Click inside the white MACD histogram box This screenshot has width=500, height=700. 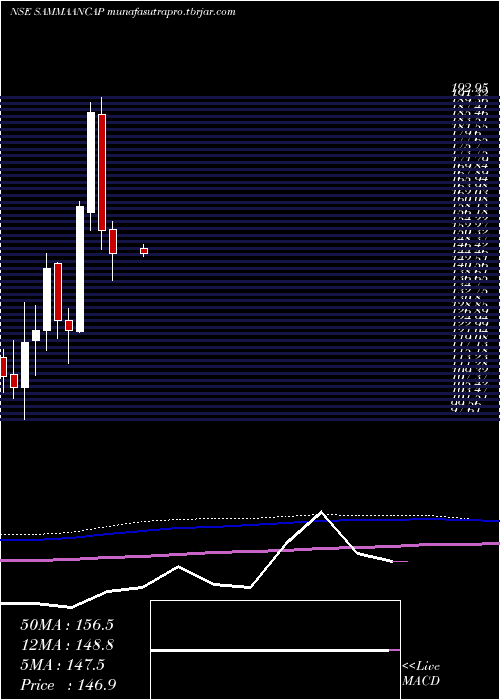[275, 650]
